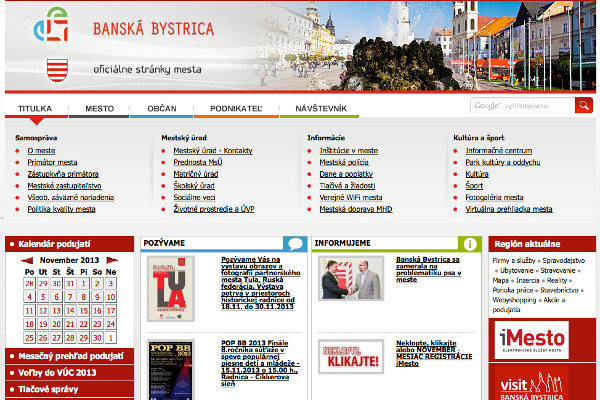
Task: Open Firmy a služby region link
Action: pos(514,261)
